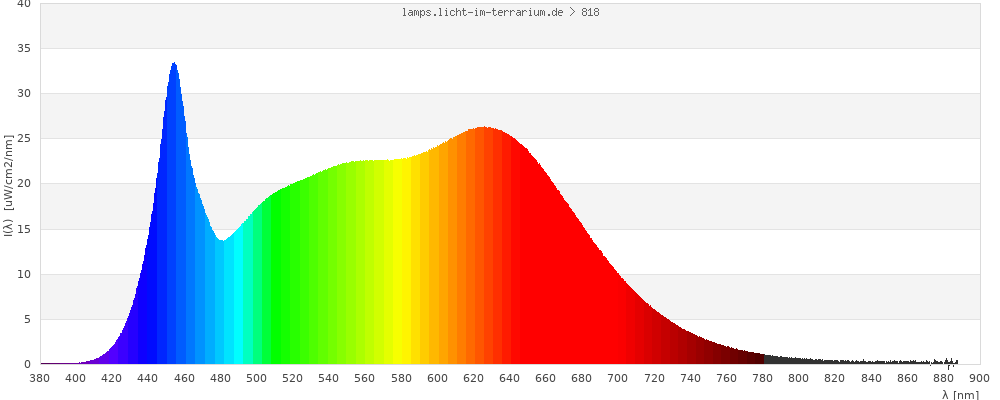
Task: Click the 0 tick label on the y-axis
Action: 27,364
